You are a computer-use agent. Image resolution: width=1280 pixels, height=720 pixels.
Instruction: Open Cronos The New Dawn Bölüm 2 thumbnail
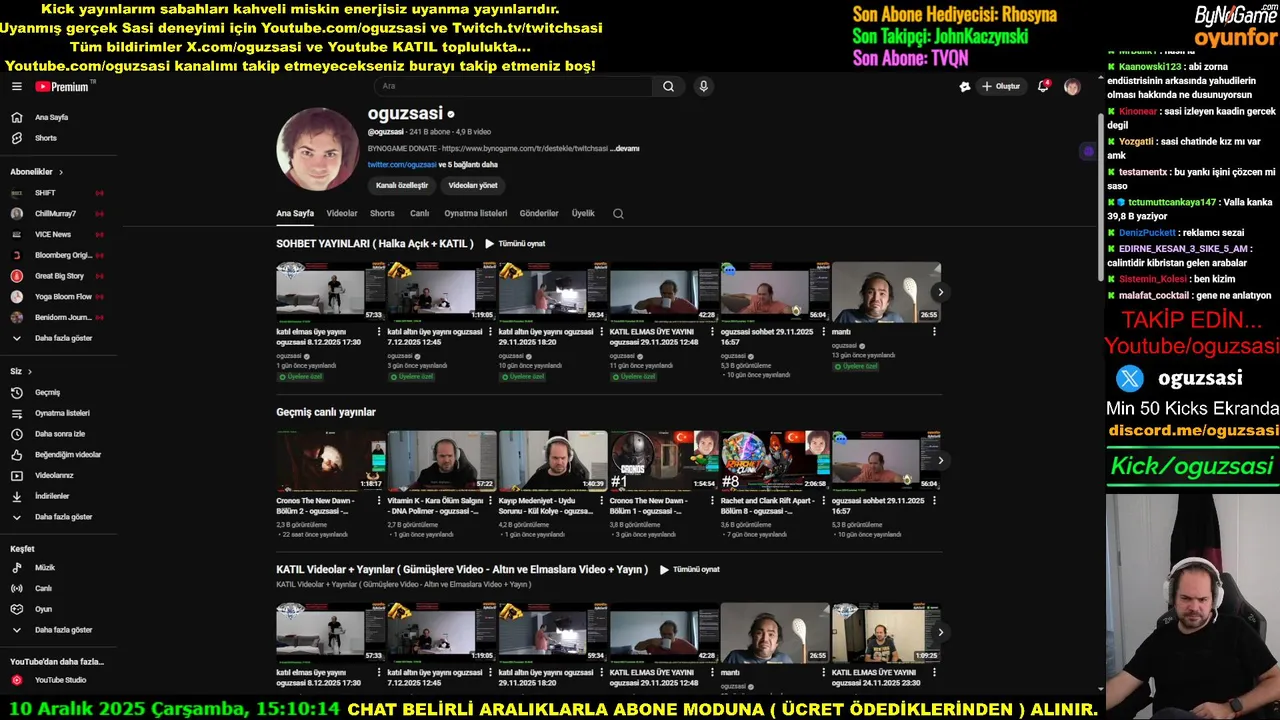pos(330,461)
